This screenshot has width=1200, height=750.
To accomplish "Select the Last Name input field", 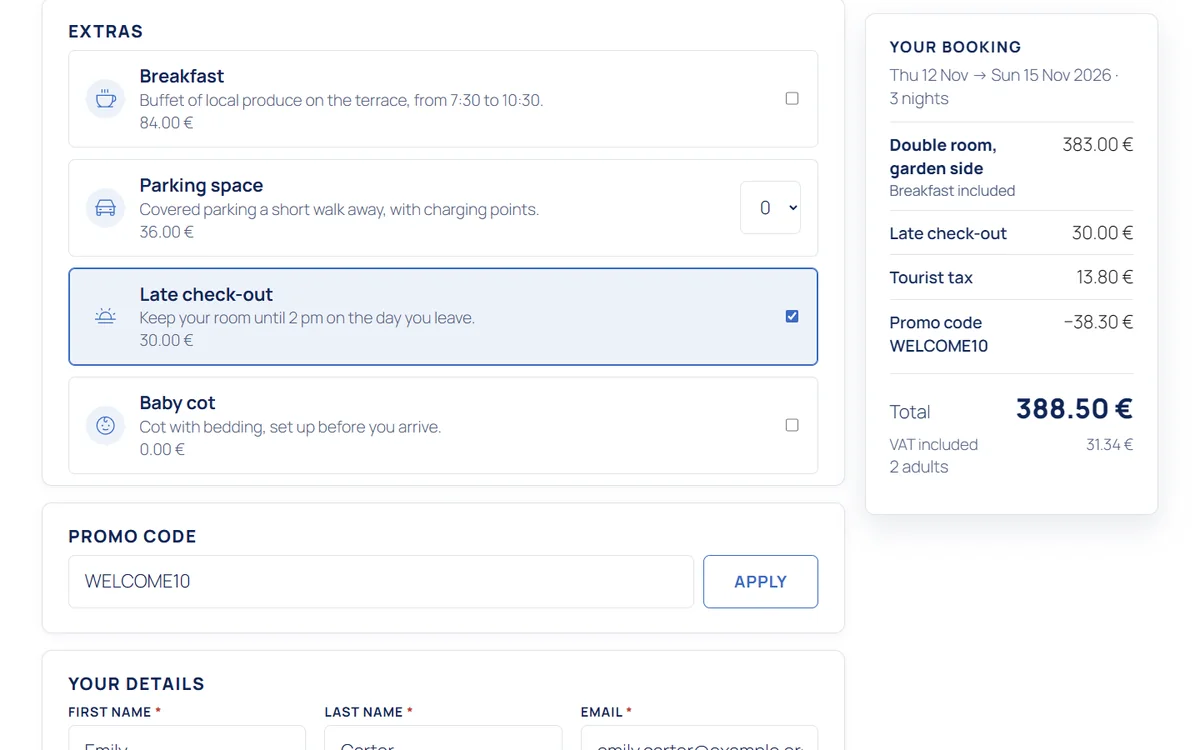I will [443, 738].
